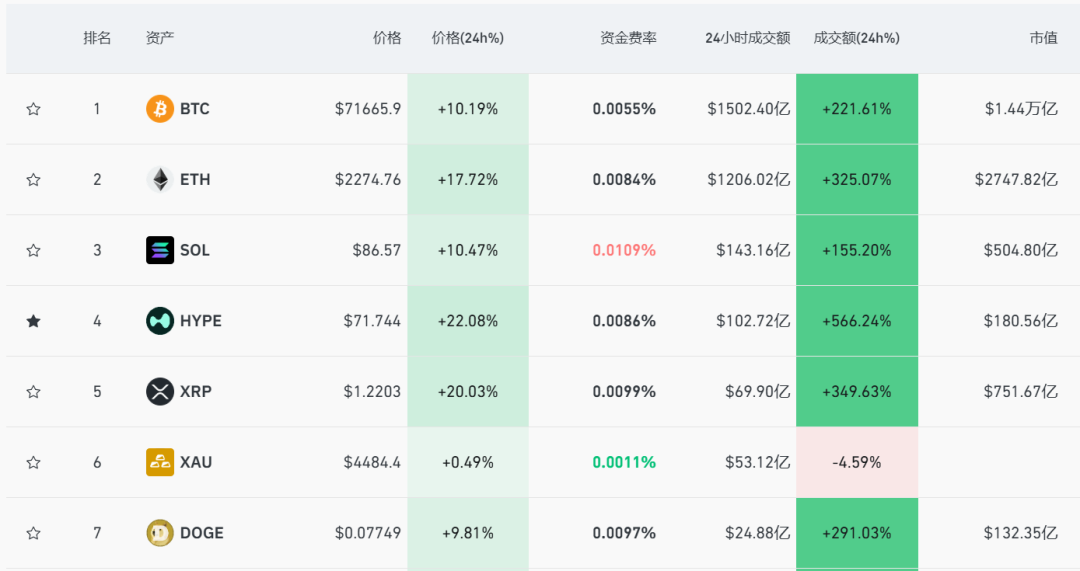Click DOGE change +9.81%
1080x571 pixels.
click(468, 533)
